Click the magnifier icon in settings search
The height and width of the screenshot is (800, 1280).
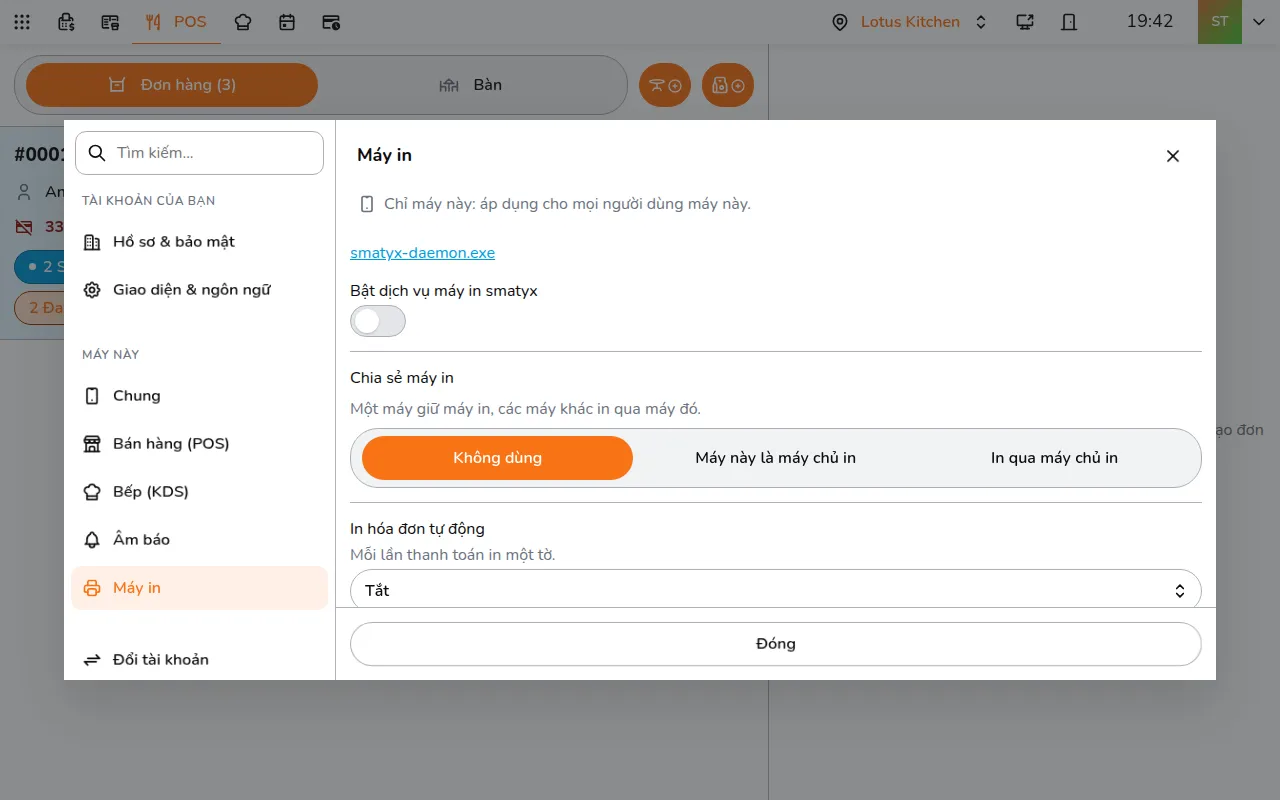[97, 153]
